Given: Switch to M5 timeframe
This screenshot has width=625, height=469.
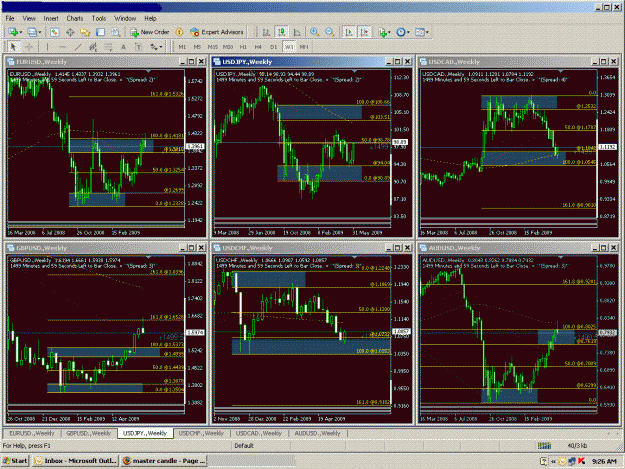Looking at the screenshot, I should pos(197,47).
